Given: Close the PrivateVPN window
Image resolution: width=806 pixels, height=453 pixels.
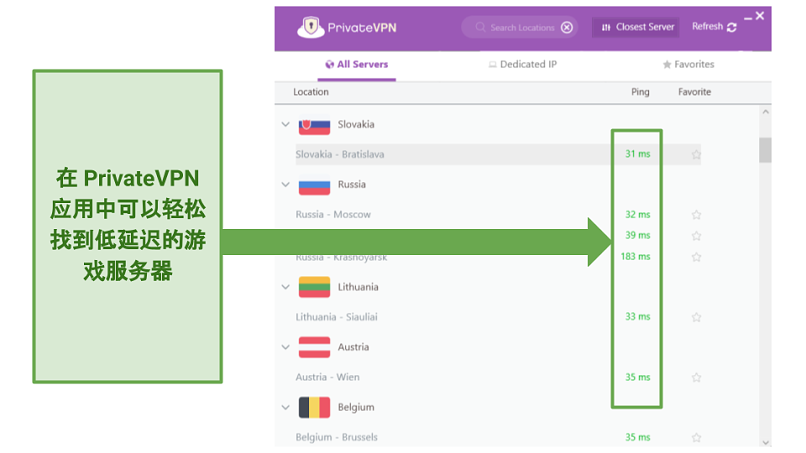Looking at the screenshot, I should click(x=760, y=16).
